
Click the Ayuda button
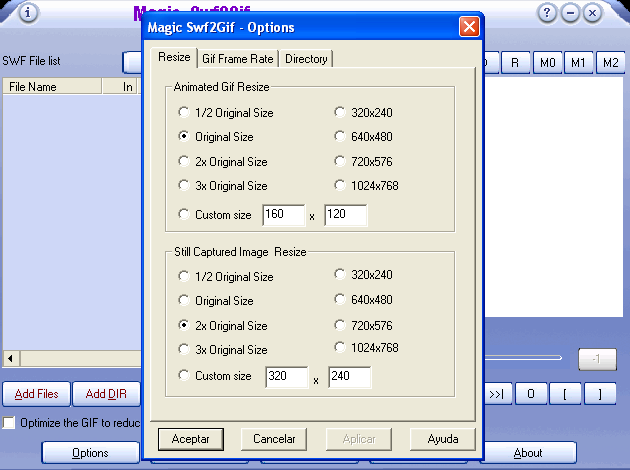point(443,439)
